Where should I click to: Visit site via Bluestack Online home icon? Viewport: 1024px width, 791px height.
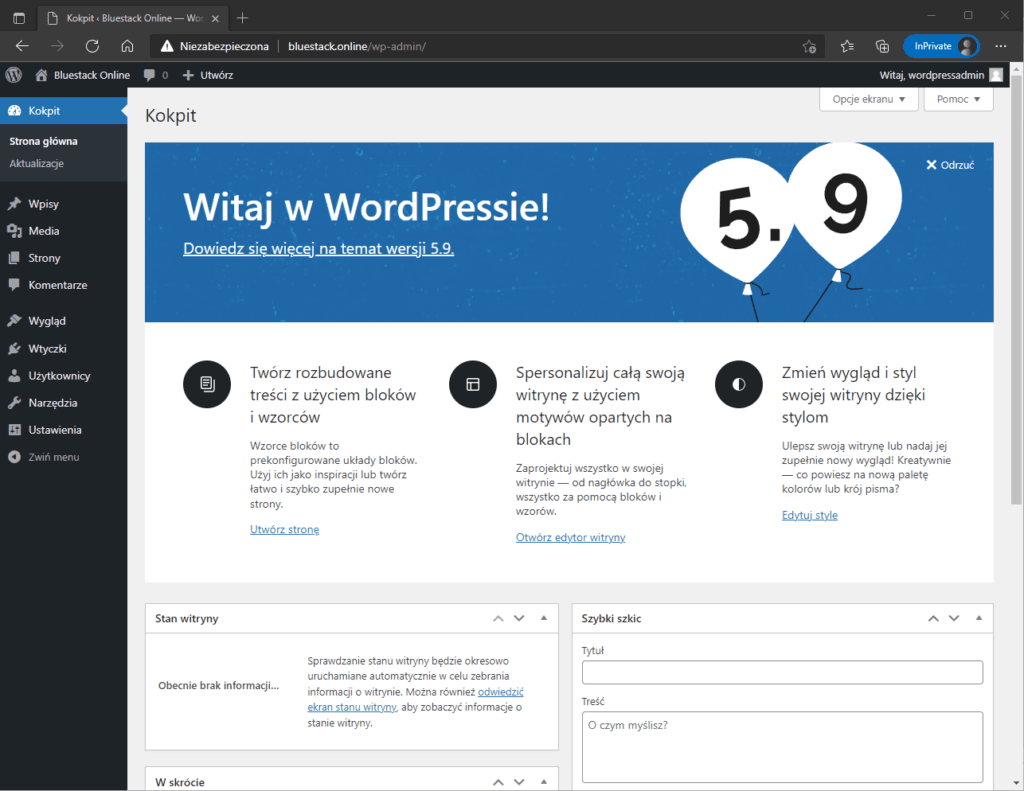pyautogui.click(x=41, y=75)
